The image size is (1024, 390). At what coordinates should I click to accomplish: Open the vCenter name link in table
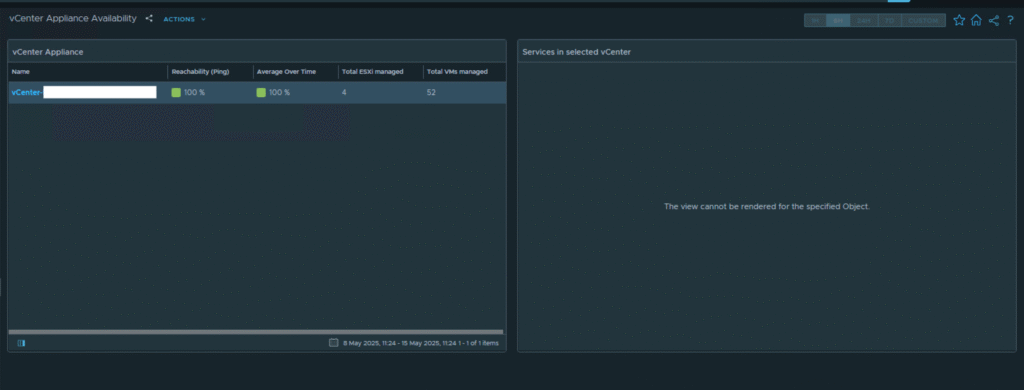(27, 93)
